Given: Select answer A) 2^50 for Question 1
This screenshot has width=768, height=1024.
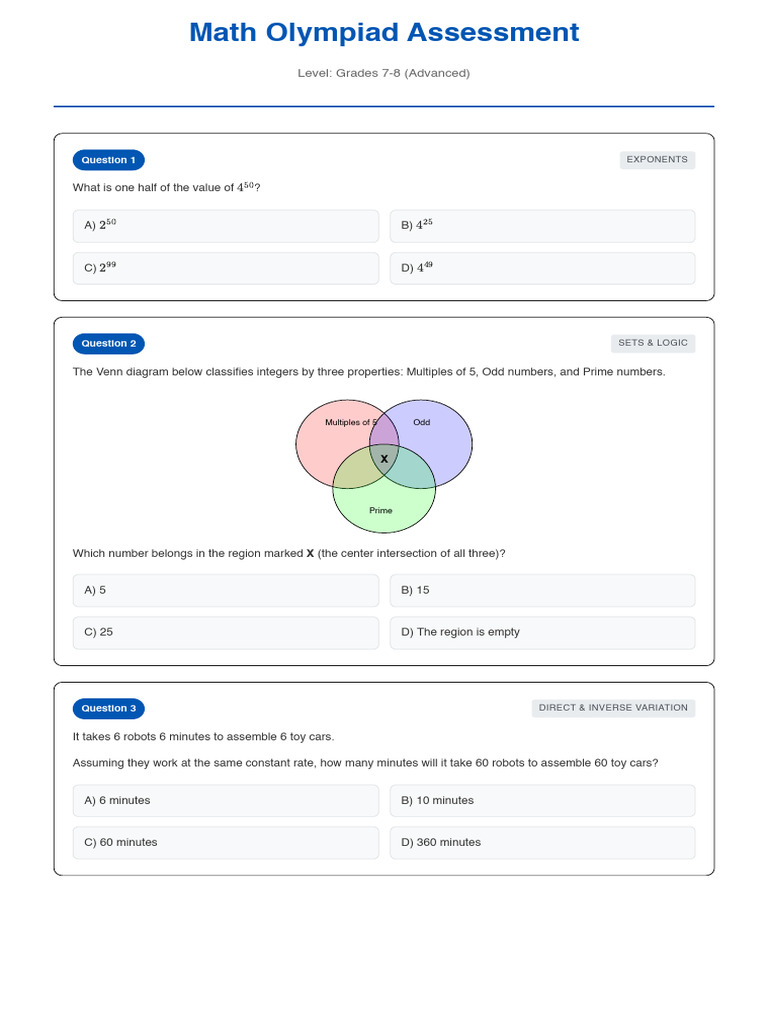Looking at the screenshot, I should pos(225,226).
